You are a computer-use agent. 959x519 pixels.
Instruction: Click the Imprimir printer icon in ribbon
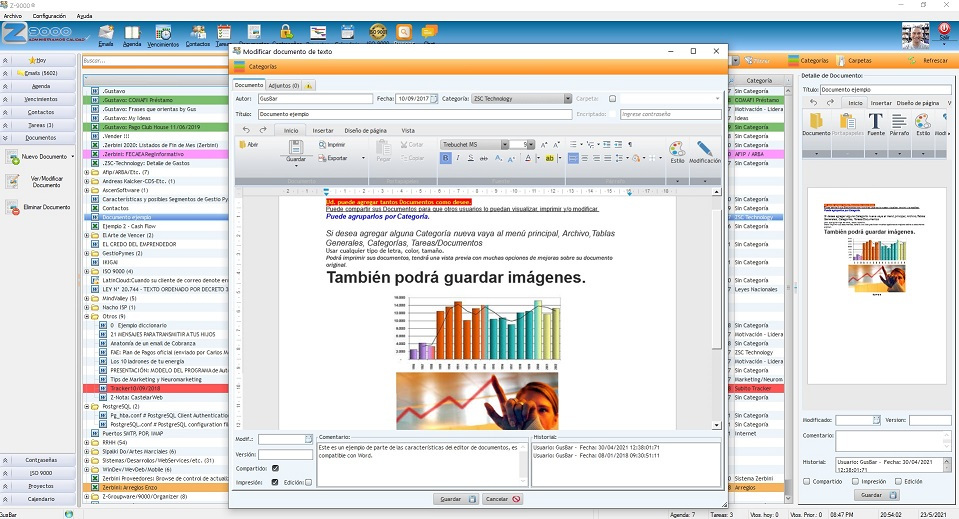click(x=322, y=145)
